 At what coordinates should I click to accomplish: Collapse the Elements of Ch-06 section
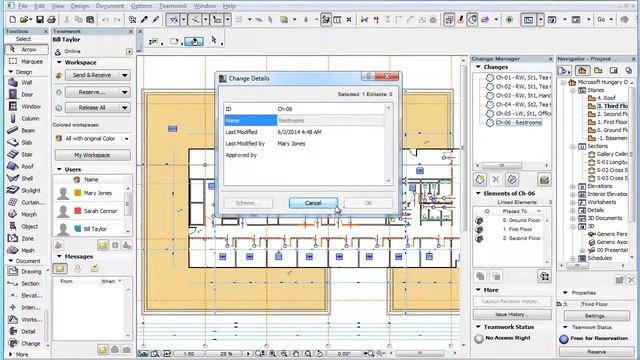pyautogui.click(x=478, y=193)
